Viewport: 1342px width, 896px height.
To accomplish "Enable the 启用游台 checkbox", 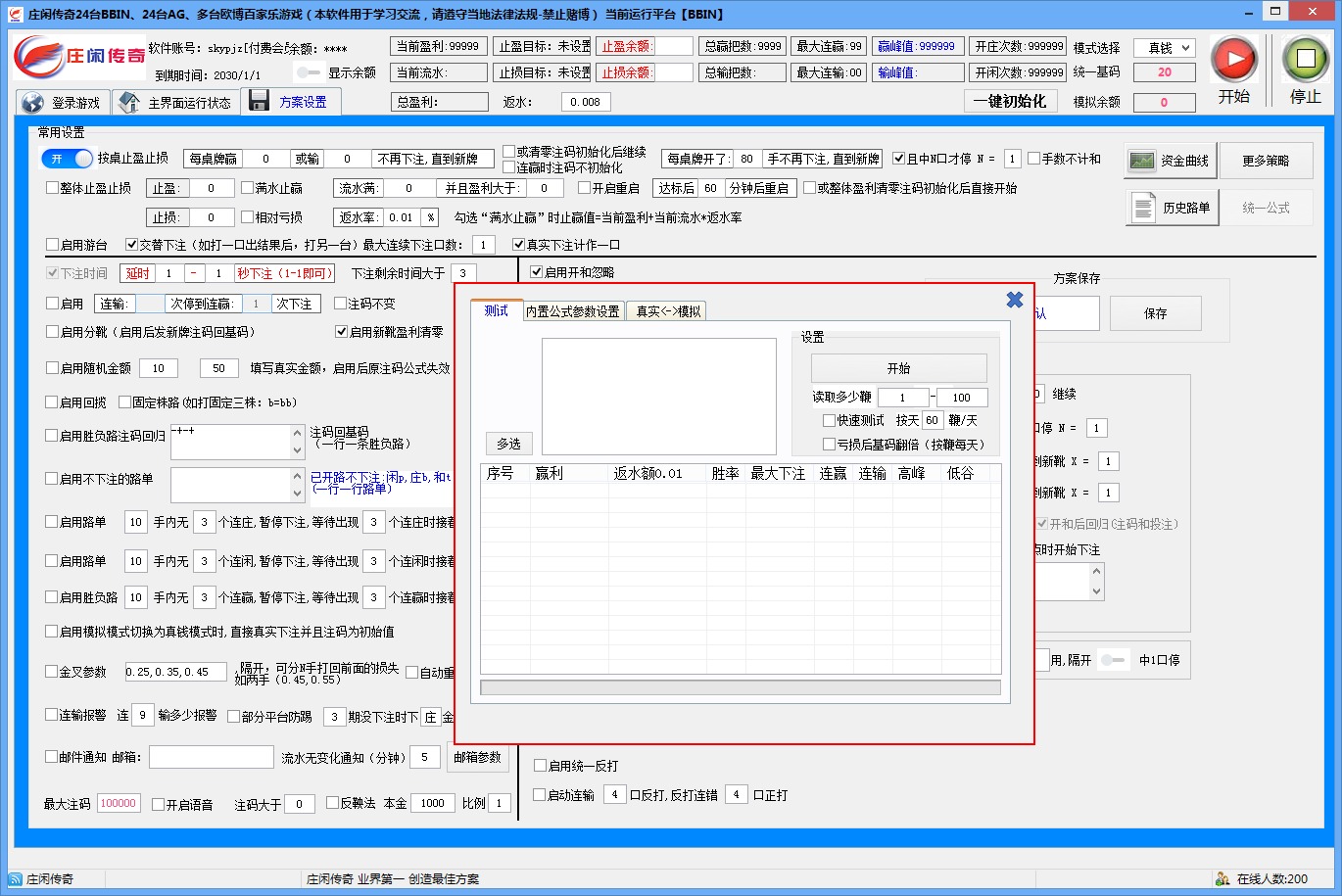I will click(x=53, y=245).
